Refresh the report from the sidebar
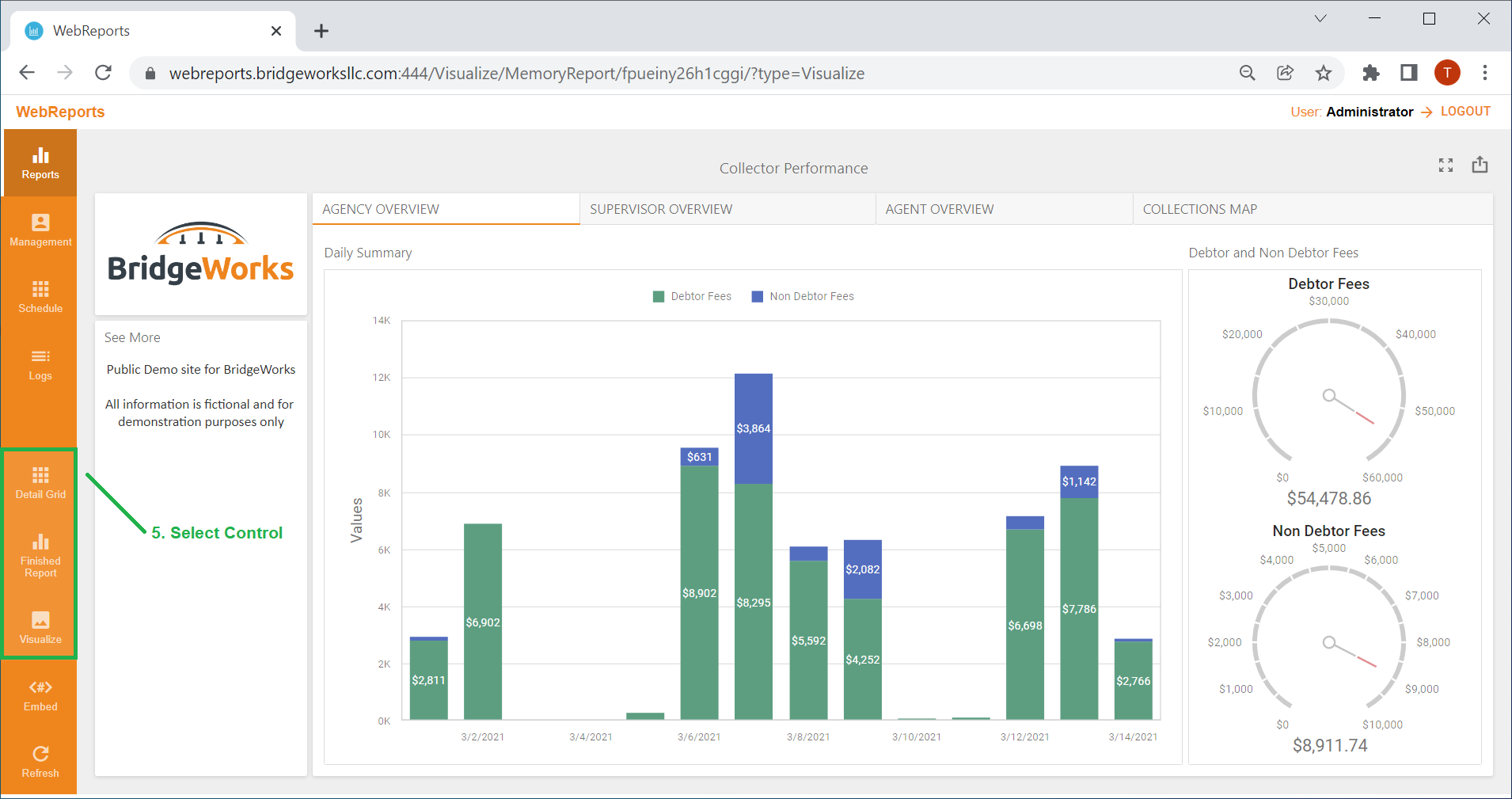1512x799 pixels. (40, 762)
